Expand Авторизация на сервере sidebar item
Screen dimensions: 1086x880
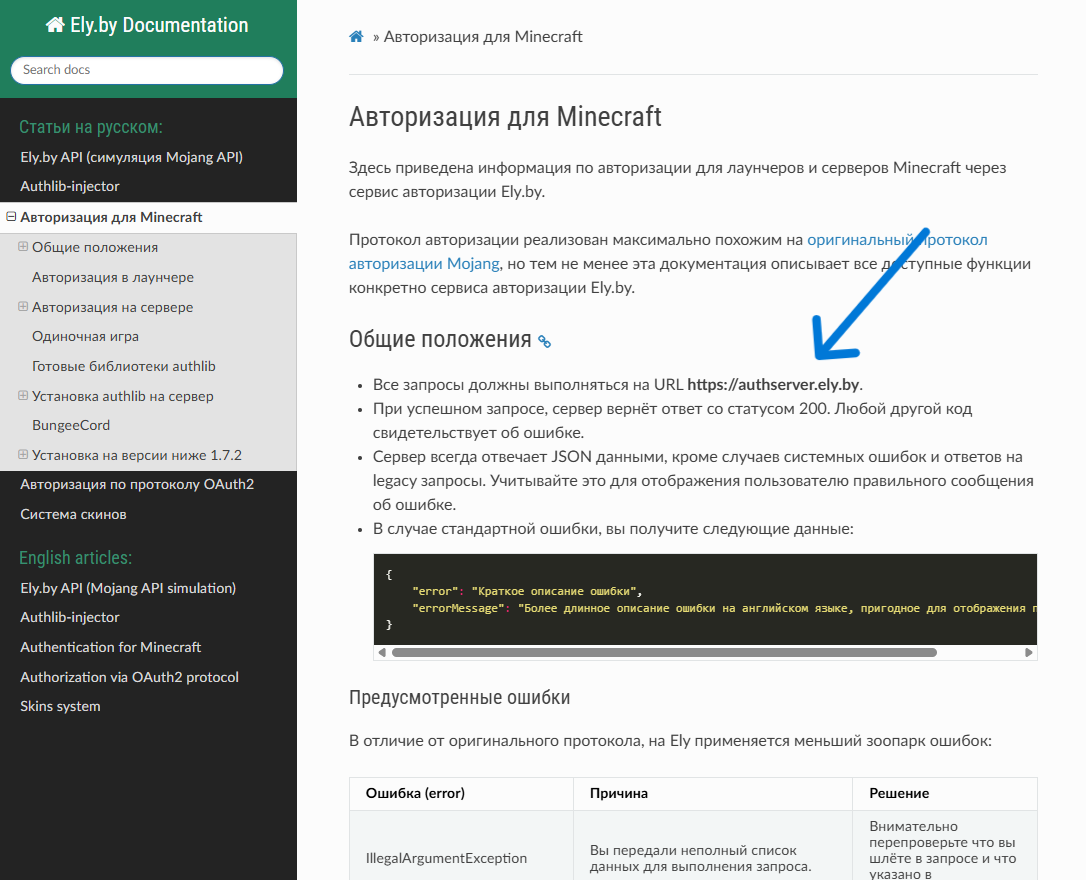point(23,307)
